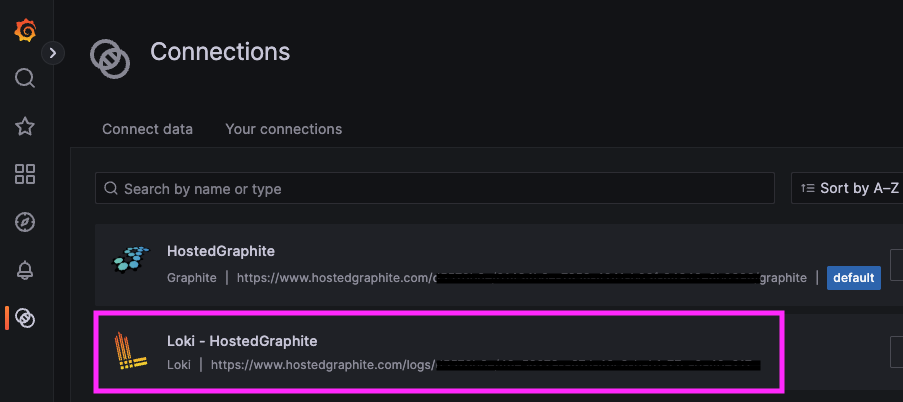Focus the Search by name or type field
Screen dimensions: 903x402
[440, 188]
